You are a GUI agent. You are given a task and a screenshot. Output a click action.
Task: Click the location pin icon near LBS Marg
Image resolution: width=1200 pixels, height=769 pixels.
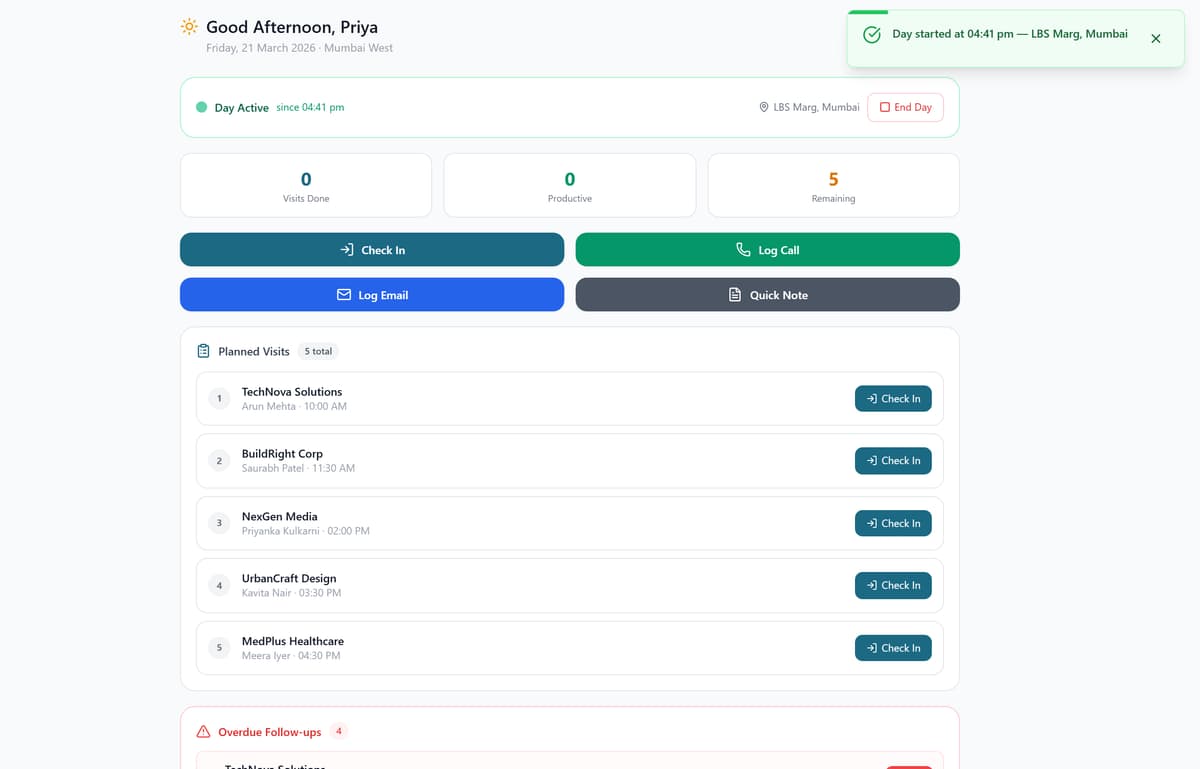[764, 107]
